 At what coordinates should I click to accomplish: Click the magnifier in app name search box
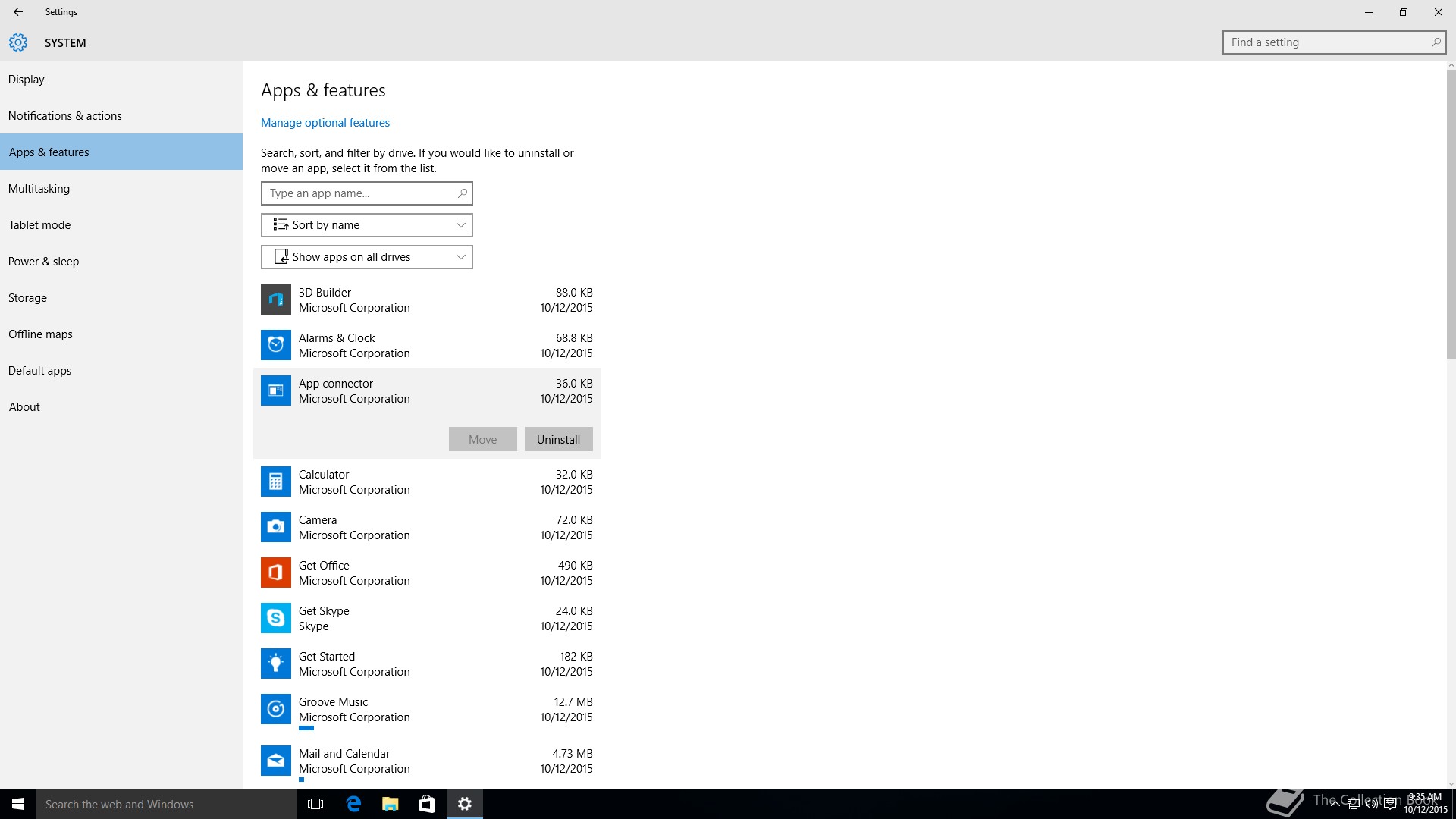[x=462, y=193]
